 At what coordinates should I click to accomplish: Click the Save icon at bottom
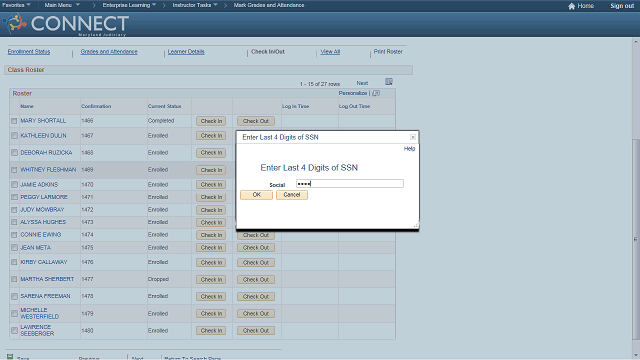tap(10, 357)
